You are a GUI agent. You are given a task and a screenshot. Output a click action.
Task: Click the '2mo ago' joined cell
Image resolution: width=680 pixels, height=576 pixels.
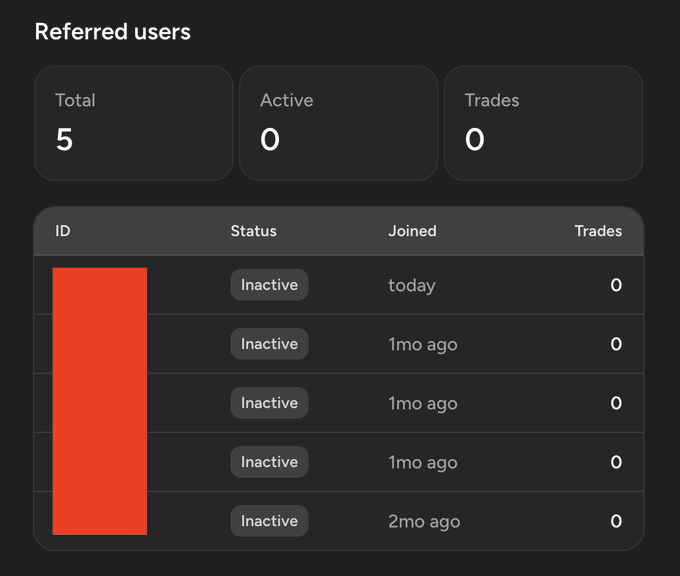424,521
